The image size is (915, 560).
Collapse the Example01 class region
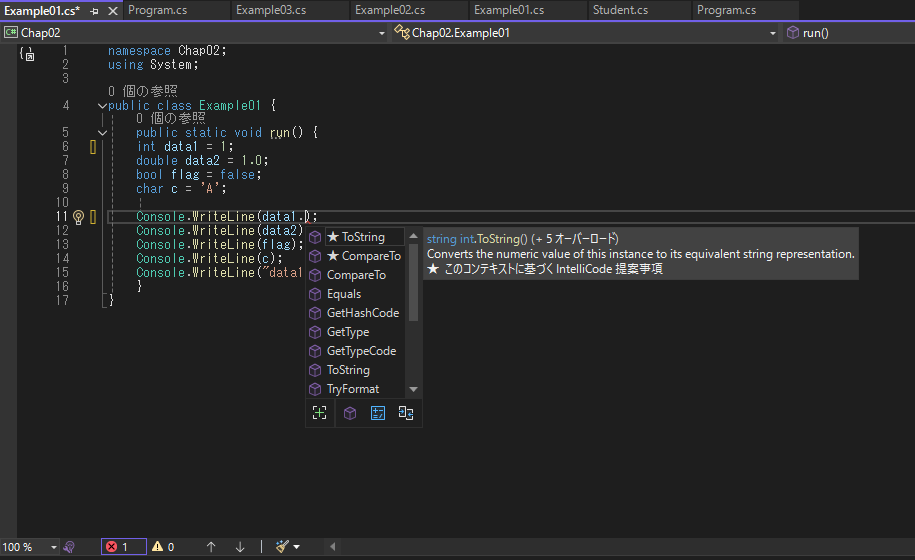coord(102,106)
